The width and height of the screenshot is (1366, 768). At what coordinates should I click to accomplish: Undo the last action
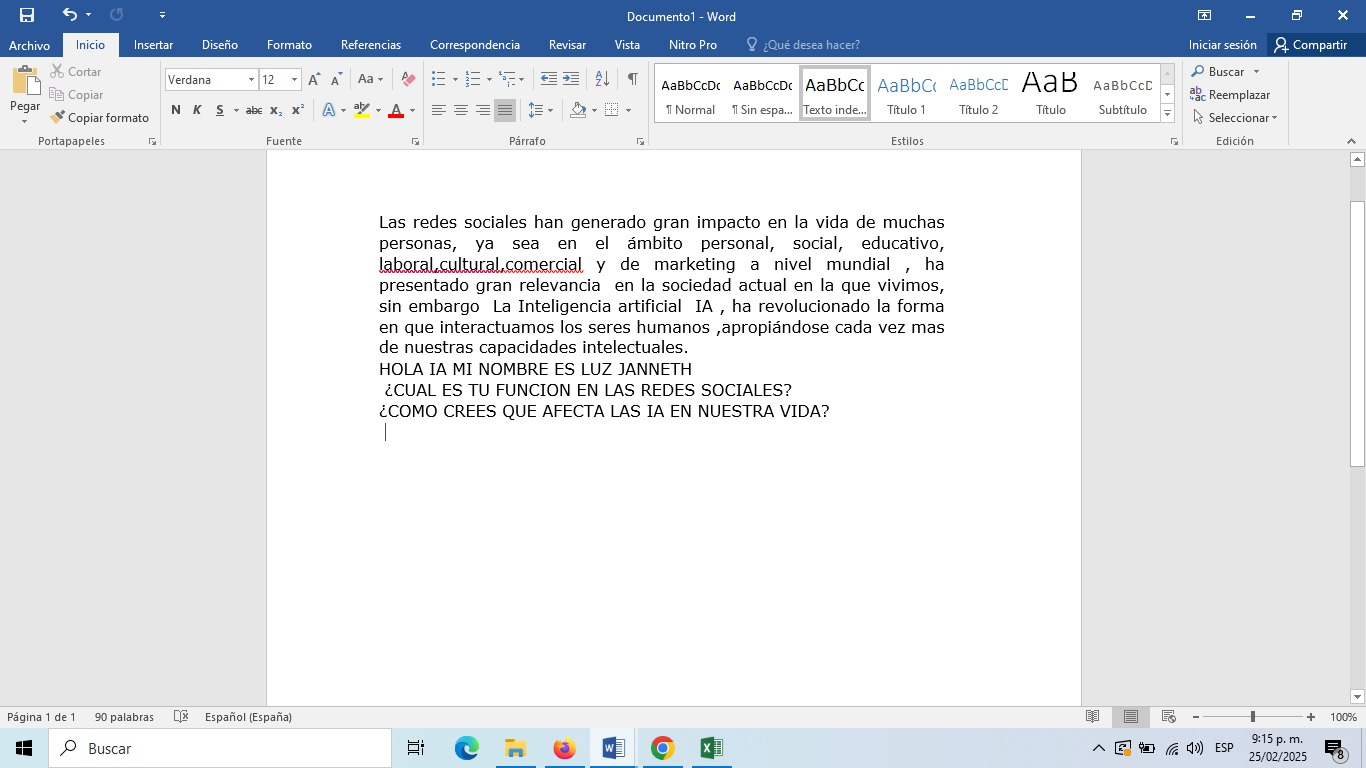(x=69, y=15)
